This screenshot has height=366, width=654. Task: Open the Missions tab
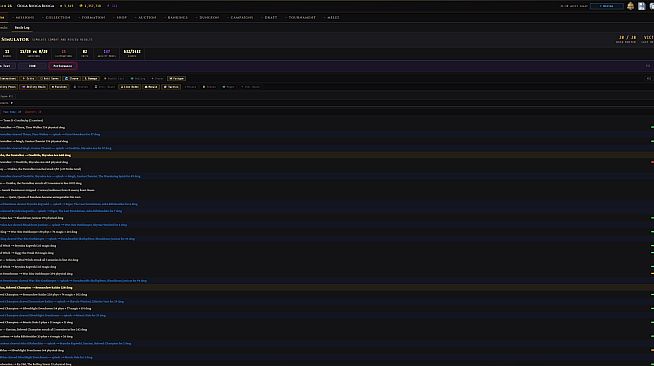coord(23,18)
